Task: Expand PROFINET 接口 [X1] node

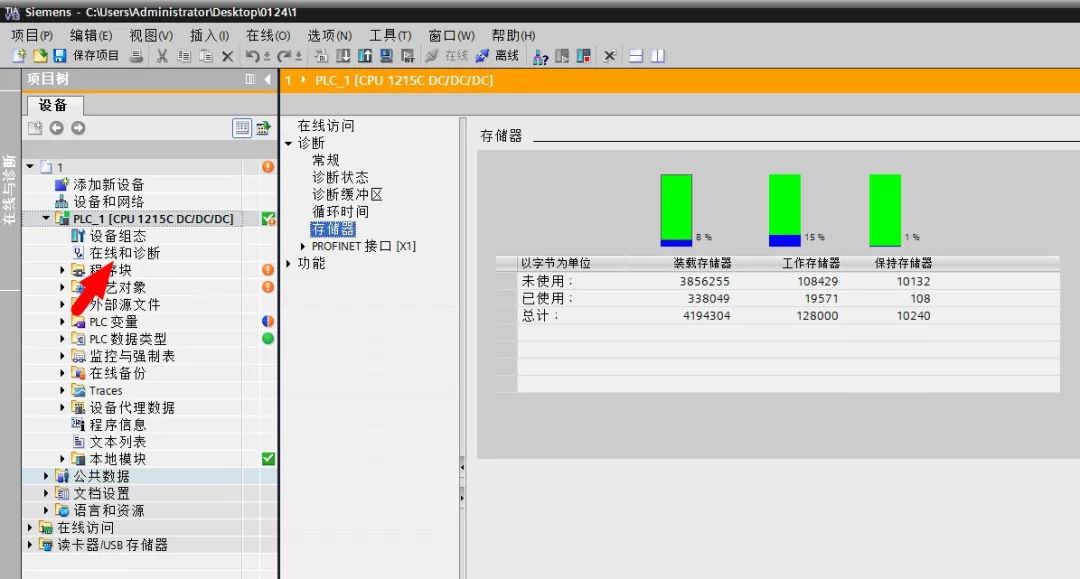Action: pyautogui.click(x=303, y=246)
